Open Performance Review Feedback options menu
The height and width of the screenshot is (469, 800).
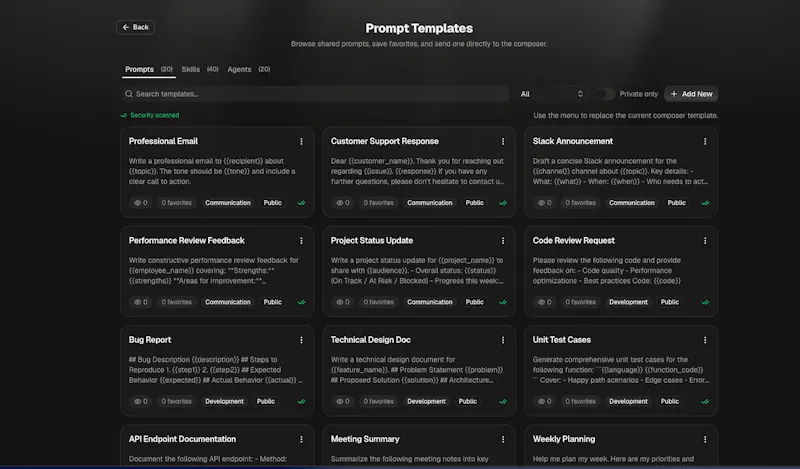tap(301, 241)
